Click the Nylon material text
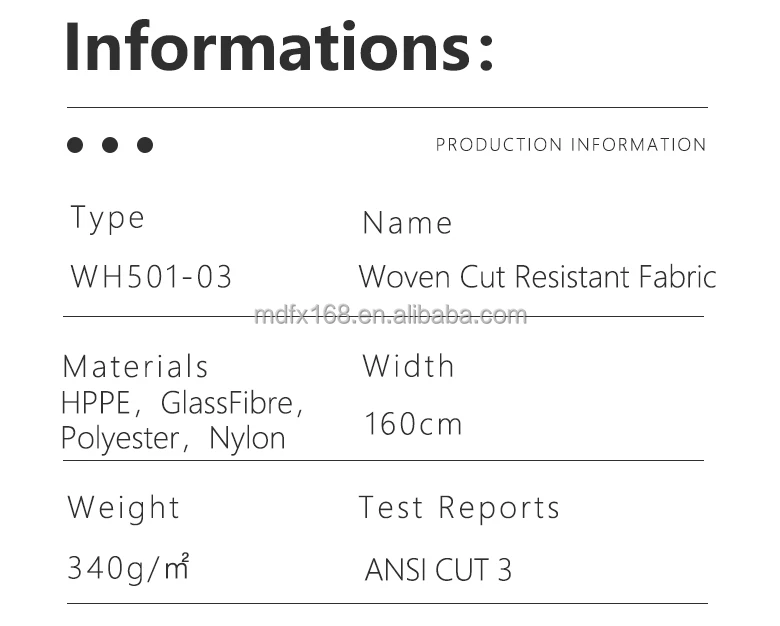Image resolution: width=780 pixels, height=626 pixels. [x=247, y=438]
